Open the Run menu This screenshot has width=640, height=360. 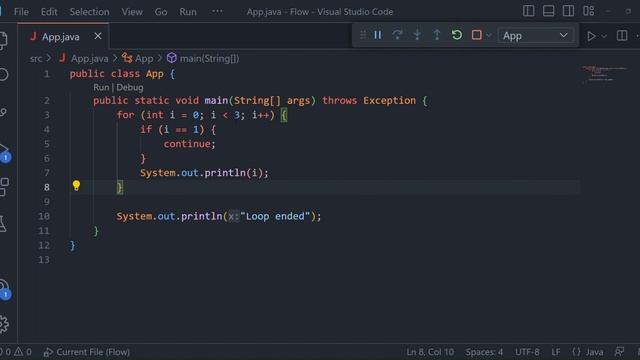click(188, 12)
